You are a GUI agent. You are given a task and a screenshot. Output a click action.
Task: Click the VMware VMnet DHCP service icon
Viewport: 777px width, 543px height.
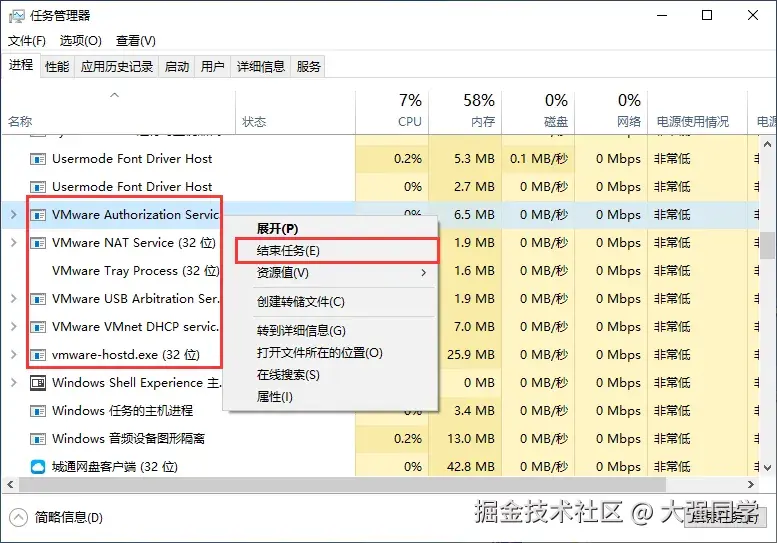click(38, 327)
